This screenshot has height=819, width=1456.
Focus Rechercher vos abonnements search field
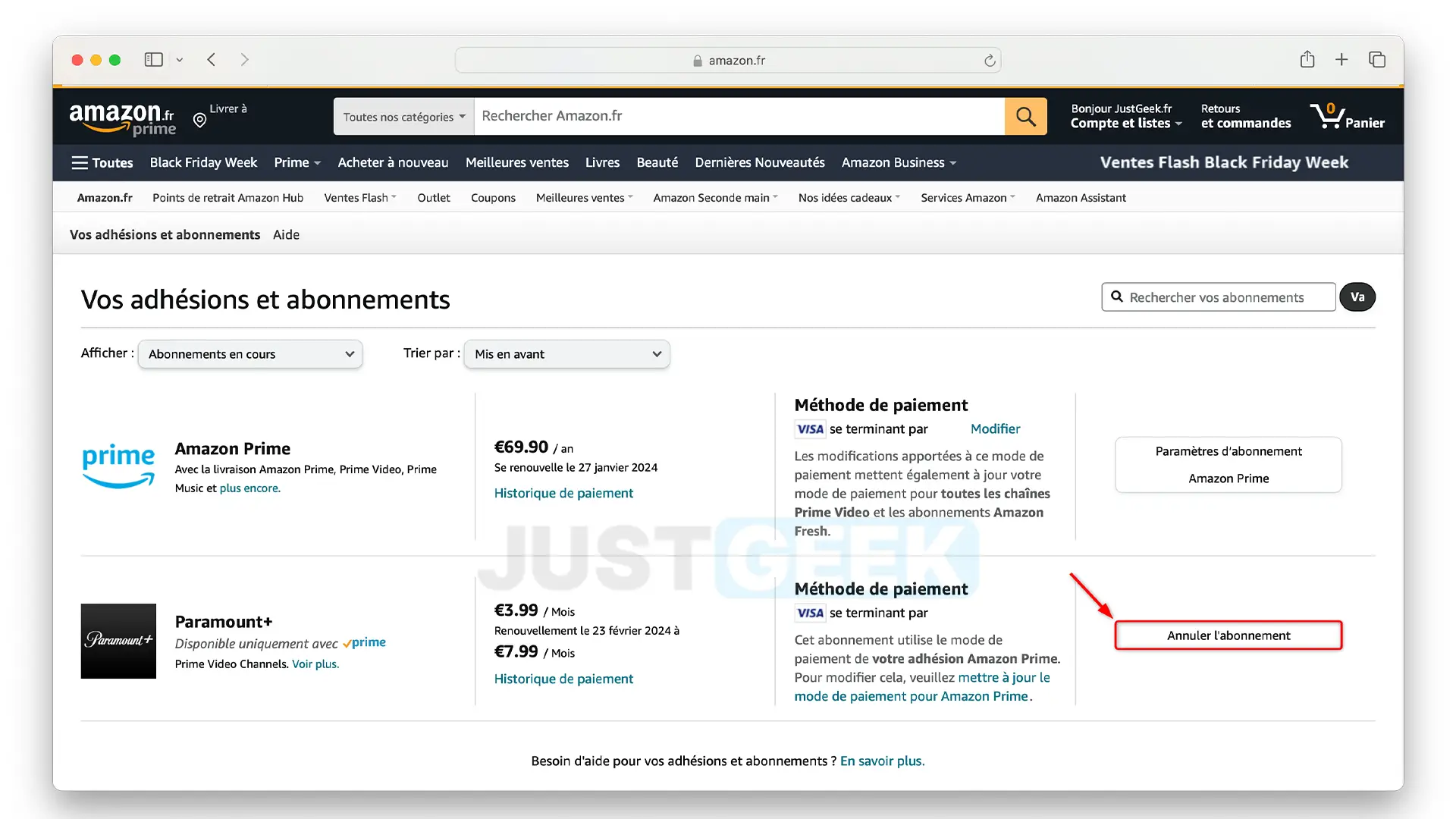[x=1219, y=297]
